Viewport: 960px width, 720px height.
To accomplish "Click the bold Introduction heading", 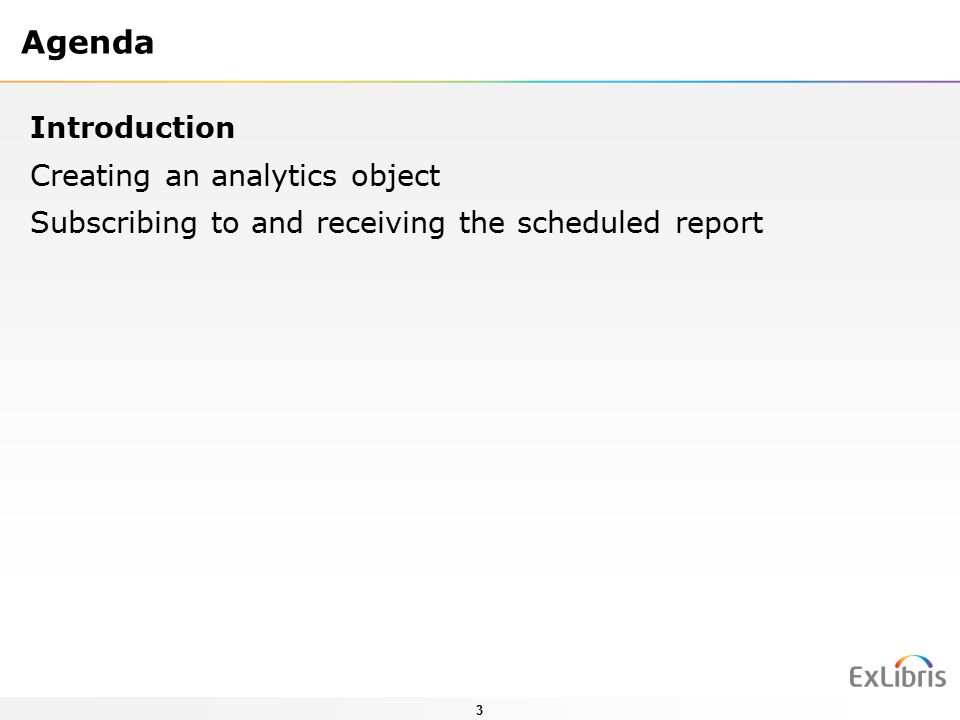I will tap(132, 127).
